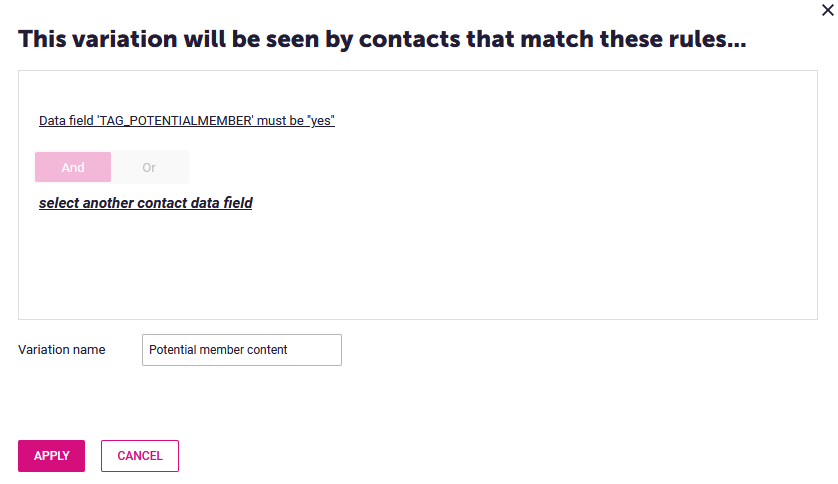838x484 pixels.
Task: Select the "And" rule operator
Action: [73, 167]
